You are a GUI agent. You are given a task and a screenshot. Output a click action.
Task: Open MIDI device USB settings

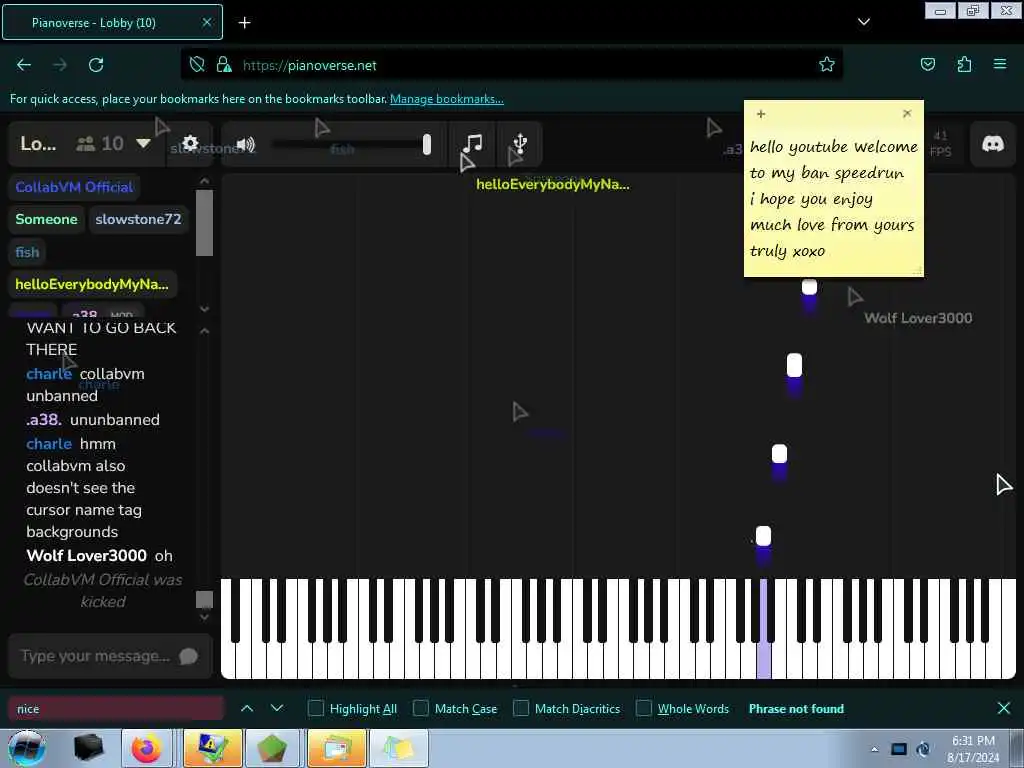(520, 143)
